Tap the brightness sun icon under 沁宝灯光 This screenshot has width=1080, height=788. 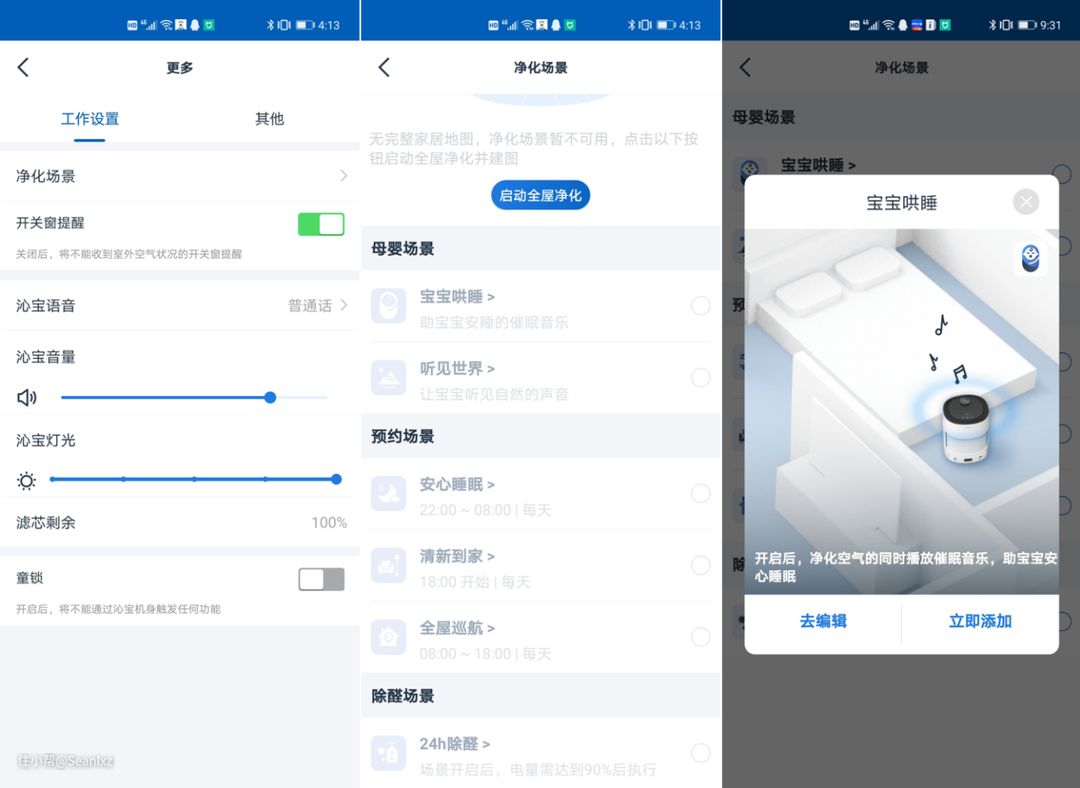click(27, 481)
